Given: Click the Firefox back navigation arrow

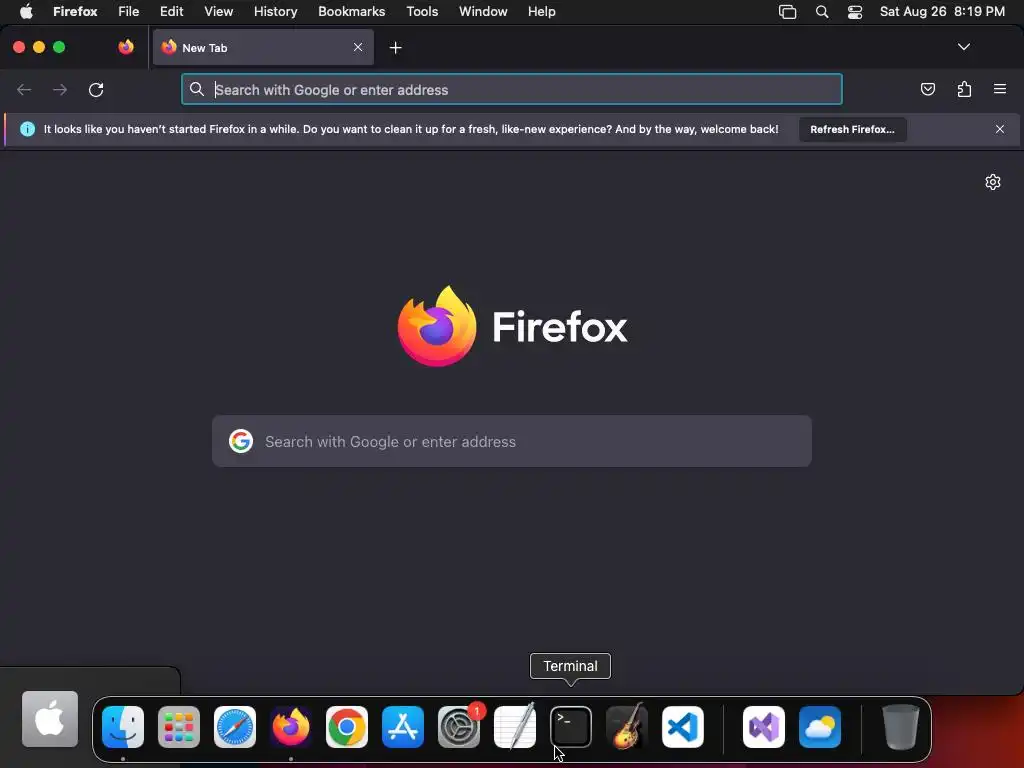Looking at the screenshot, I should [24, 89].
